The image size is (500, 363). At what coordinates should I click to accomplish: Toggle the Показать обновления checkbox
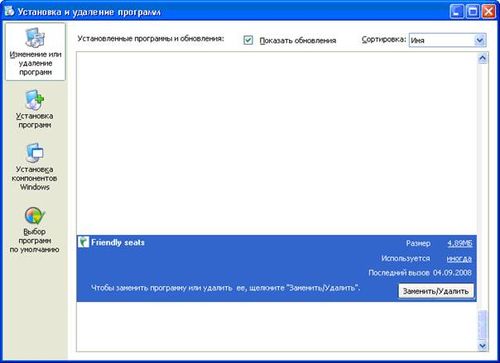248,40
